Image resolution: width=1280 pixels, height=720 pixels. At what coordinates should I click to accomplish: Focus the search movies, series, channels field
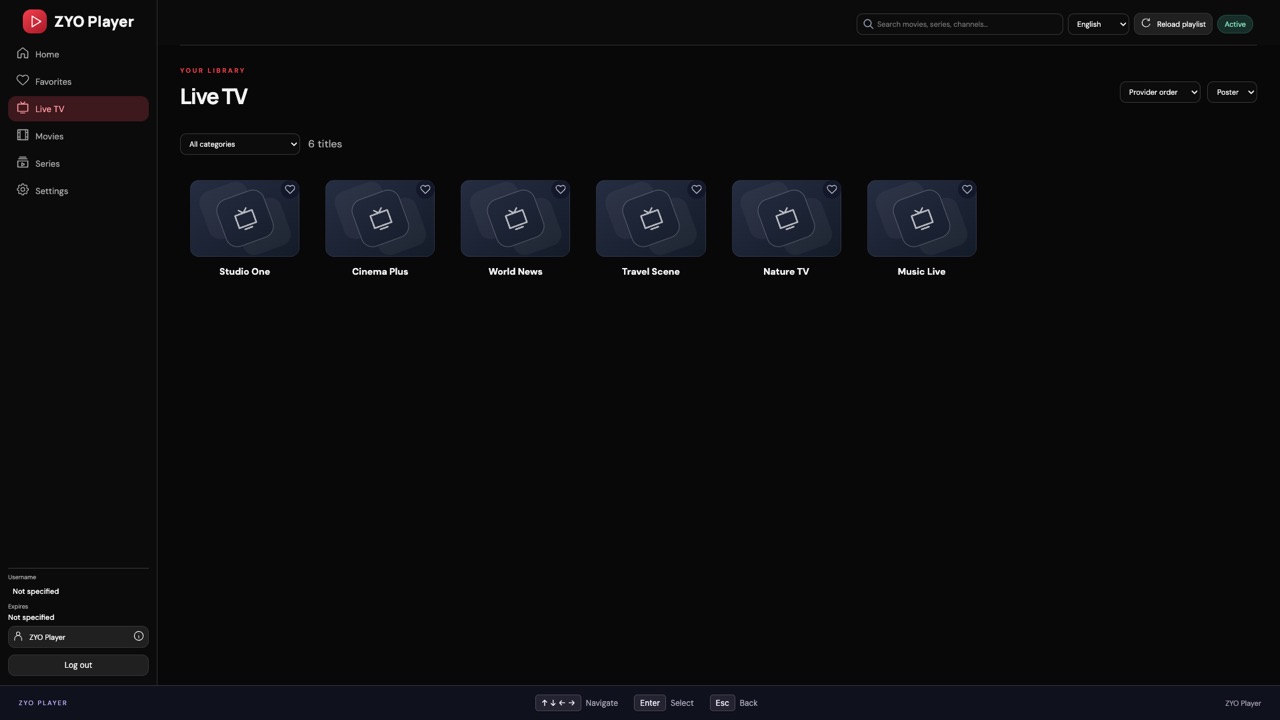coord(960,24)
